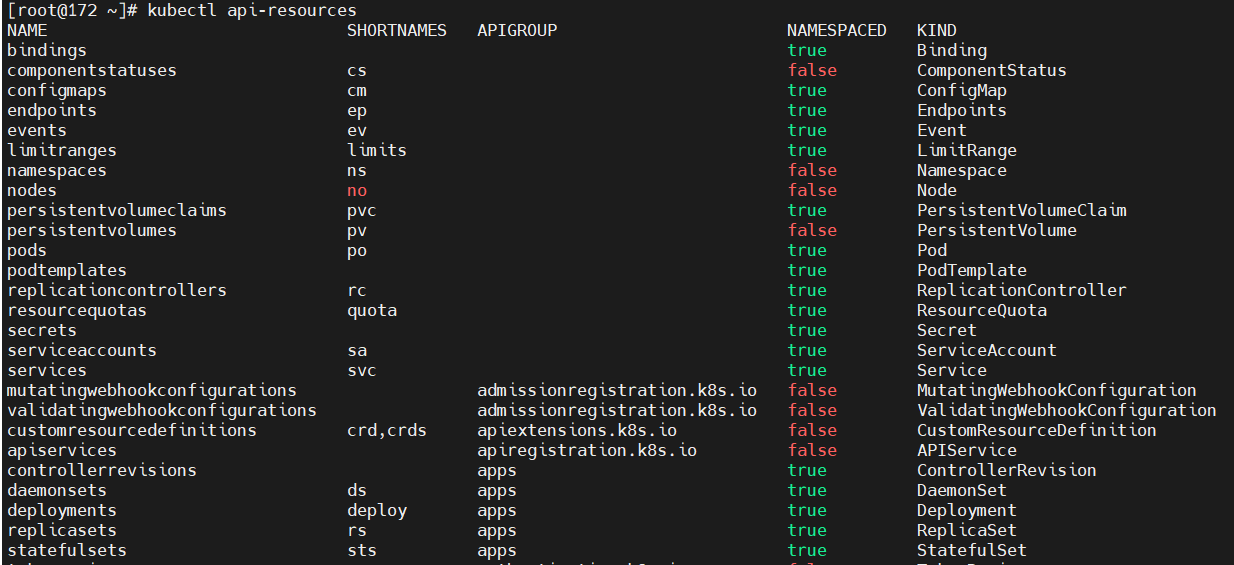Click the apiextensions.k8s.io API group
The image size is (1234, 565).
click(576, 430)
